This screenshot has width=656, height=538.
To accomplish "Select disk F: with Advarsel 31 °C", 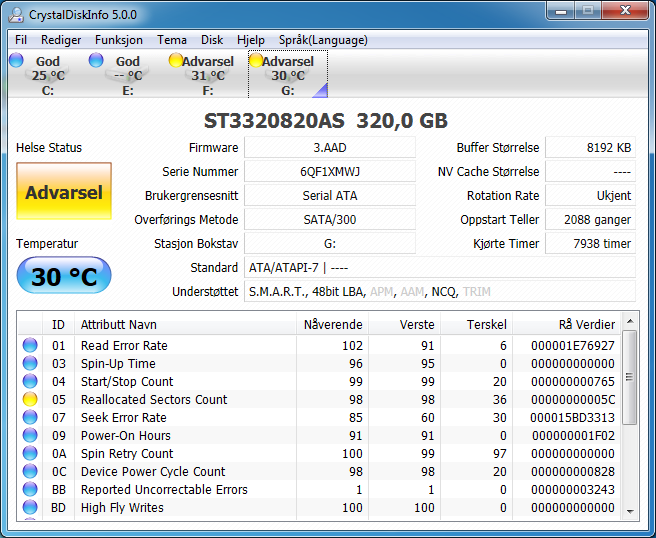I will (208, 74).
